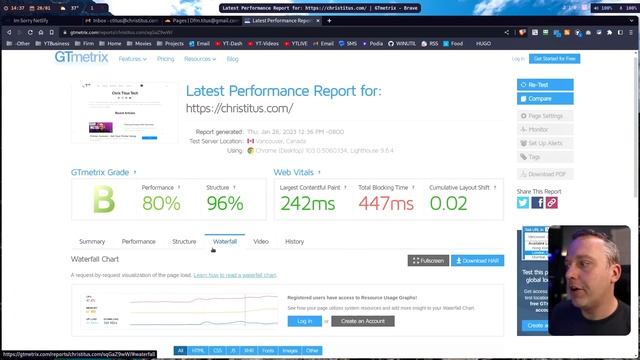Click the Re-Test button
The height and width of the screenshot is (360, 640).
click(545, 84)
